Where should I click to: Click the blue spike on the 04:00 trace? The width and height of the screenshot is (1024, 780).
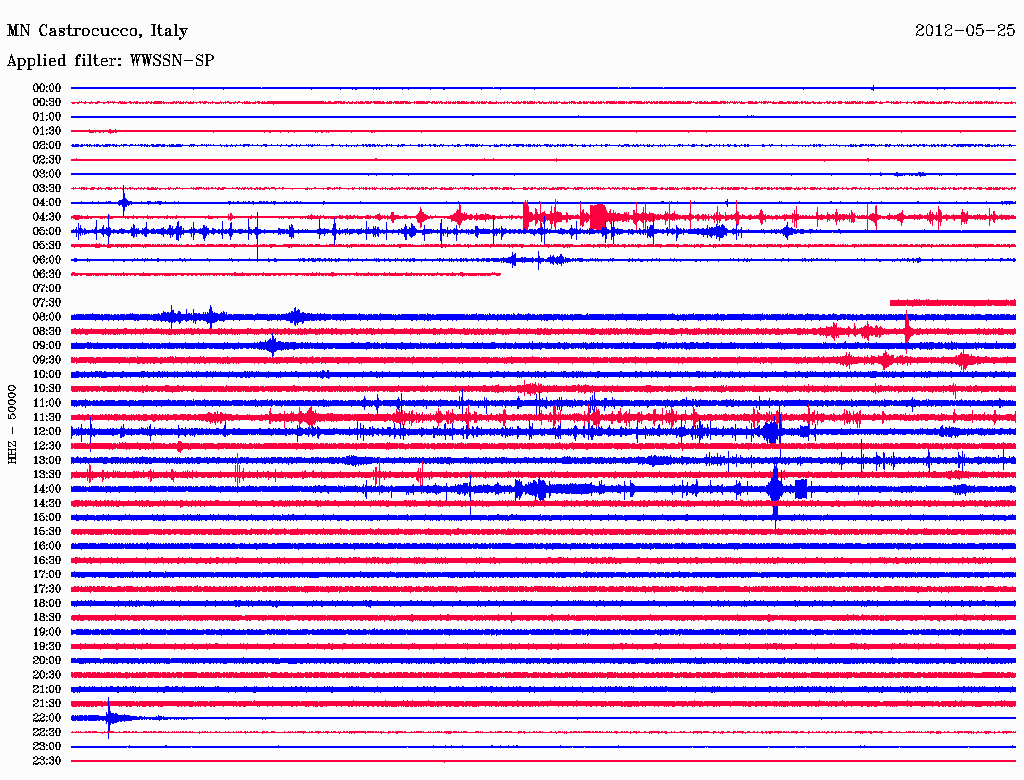124,202
